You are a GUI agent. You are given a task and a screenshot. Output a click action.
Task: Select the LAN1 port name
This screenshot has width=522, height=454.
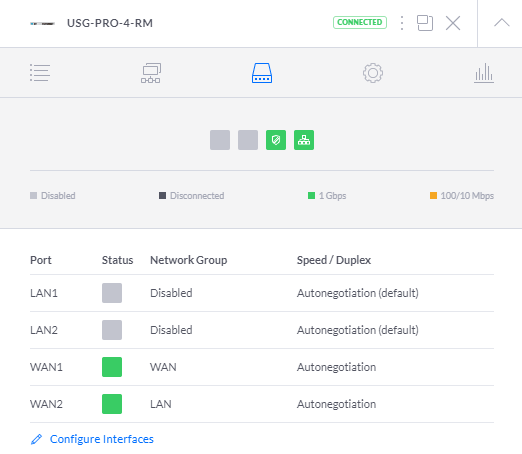tap(44, 293)
